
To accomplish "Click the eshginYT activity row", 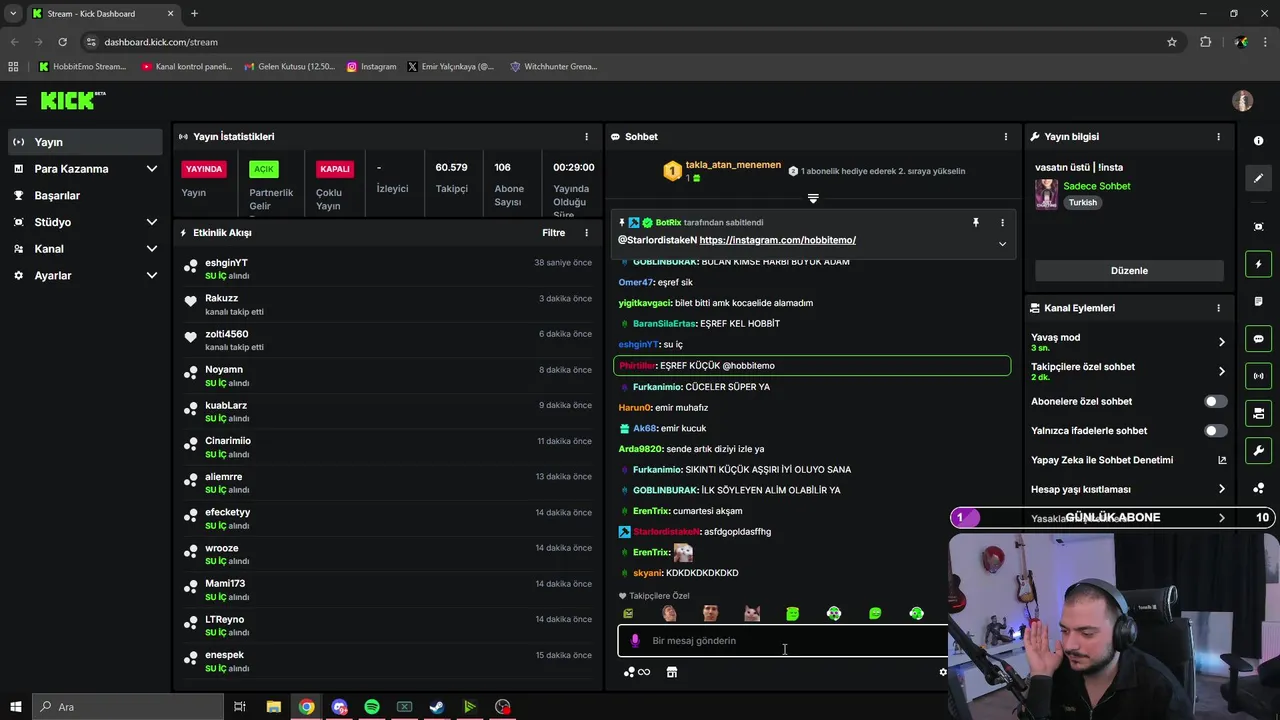I will tap(386, 269).
